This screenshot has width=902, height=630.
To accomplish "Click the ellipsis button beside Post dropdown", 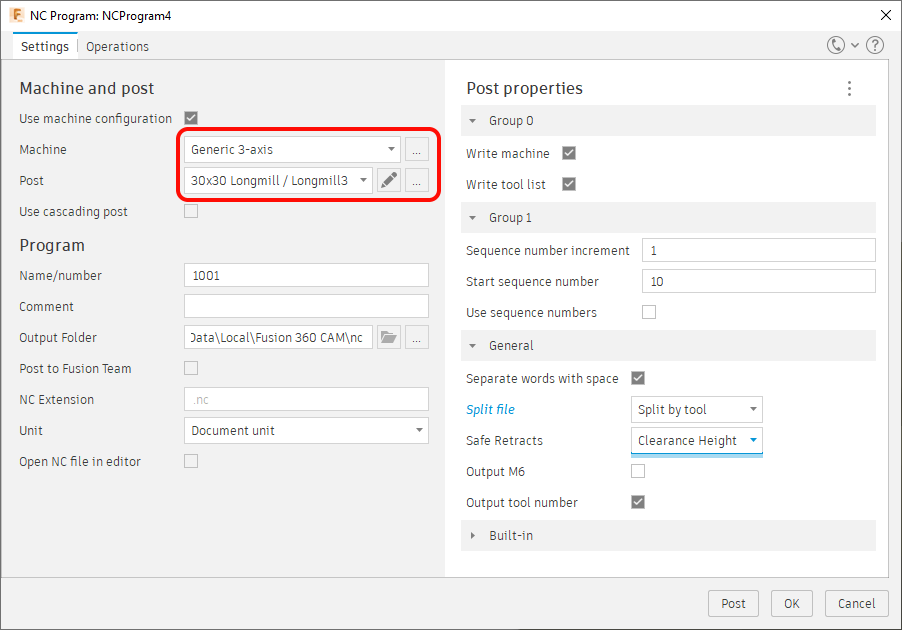I will pos(417,181).
